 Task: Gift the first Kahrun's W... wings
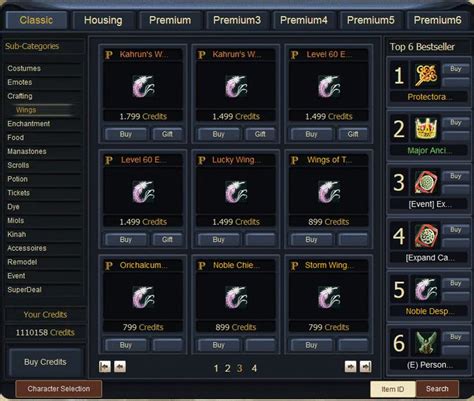pos(167,134)
